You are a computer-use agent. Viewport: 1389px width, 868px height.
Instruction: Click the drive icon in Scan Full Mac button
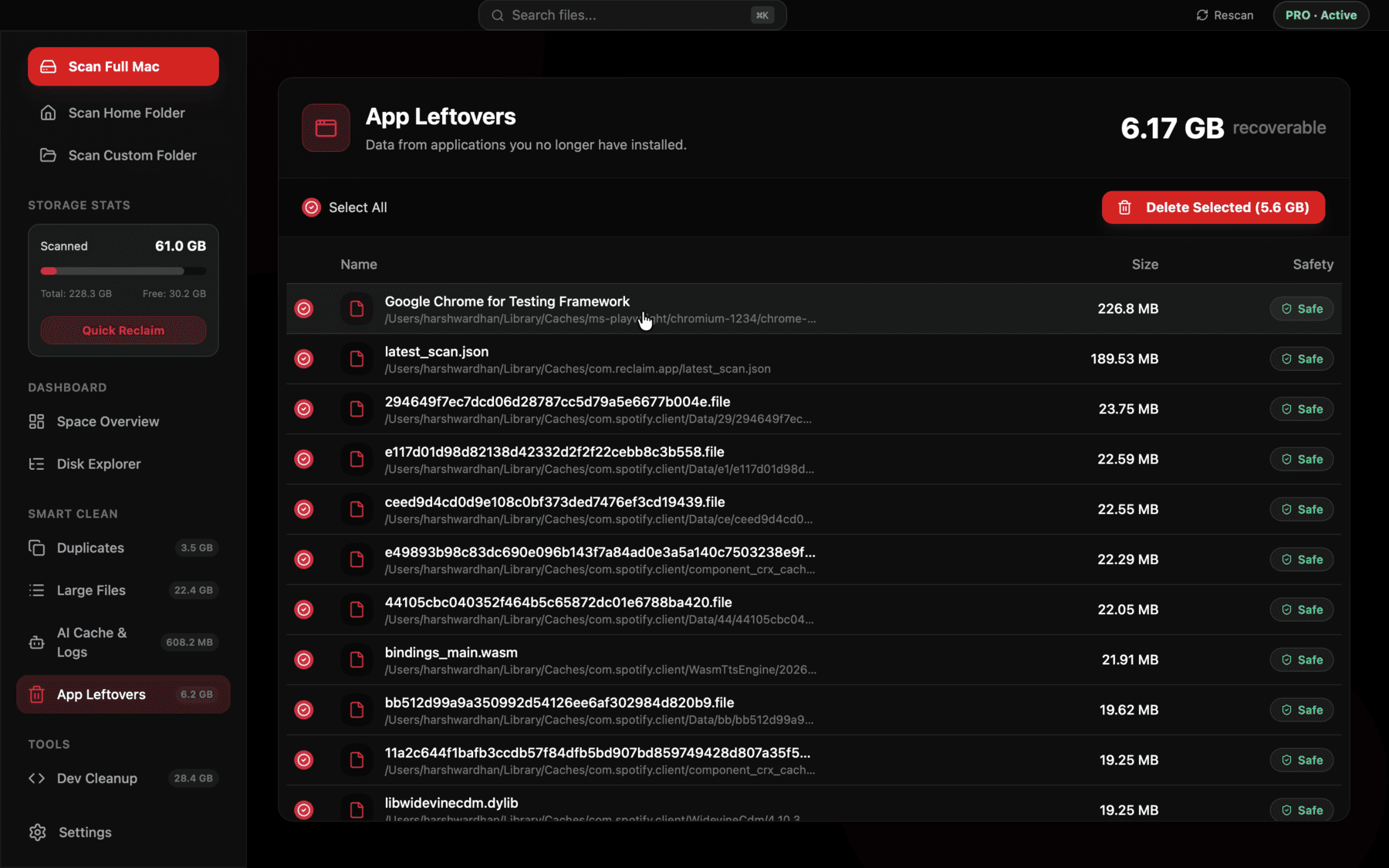click(x=49, y=66)
